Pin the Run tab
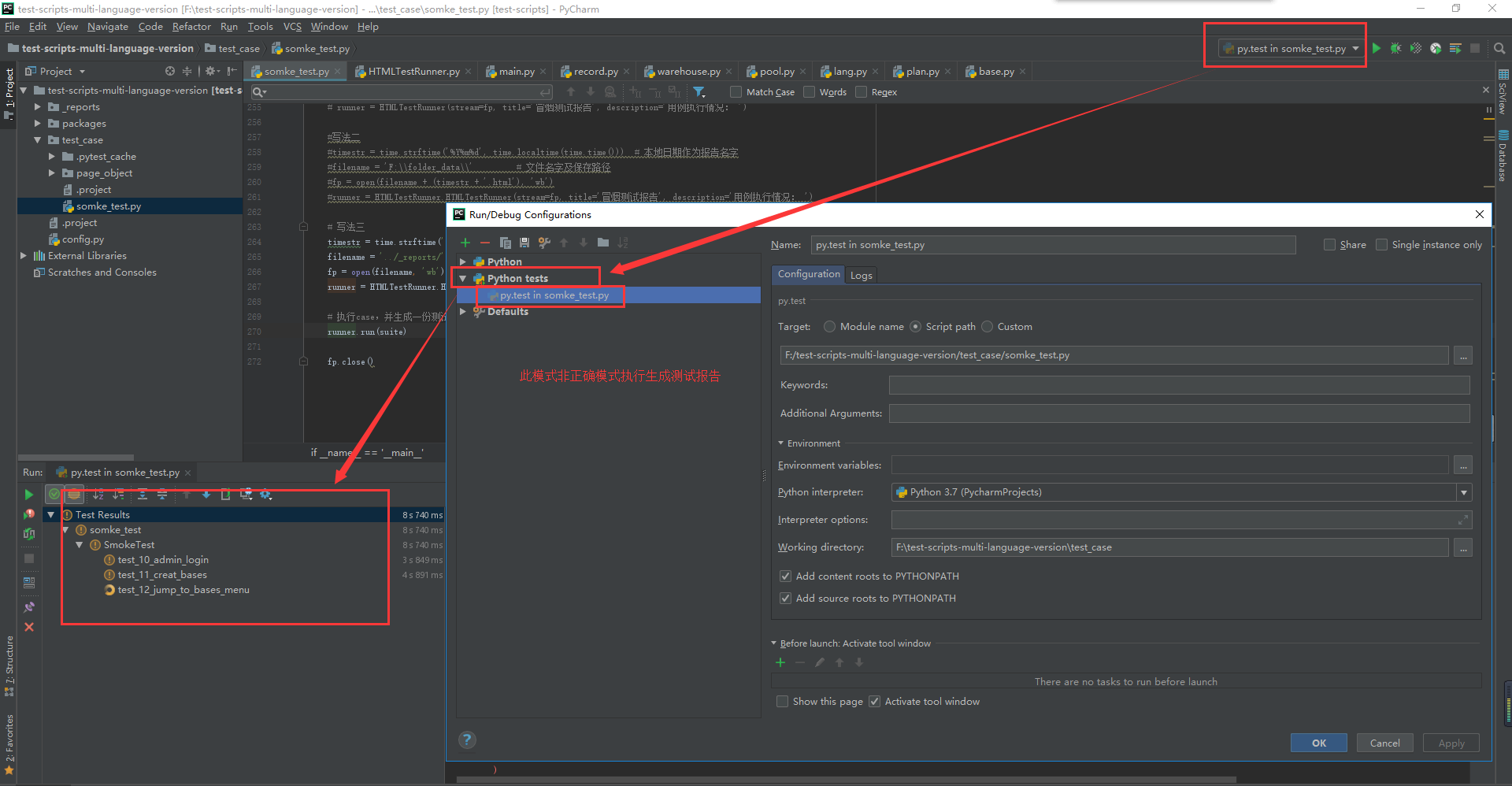 pos(29,607)
